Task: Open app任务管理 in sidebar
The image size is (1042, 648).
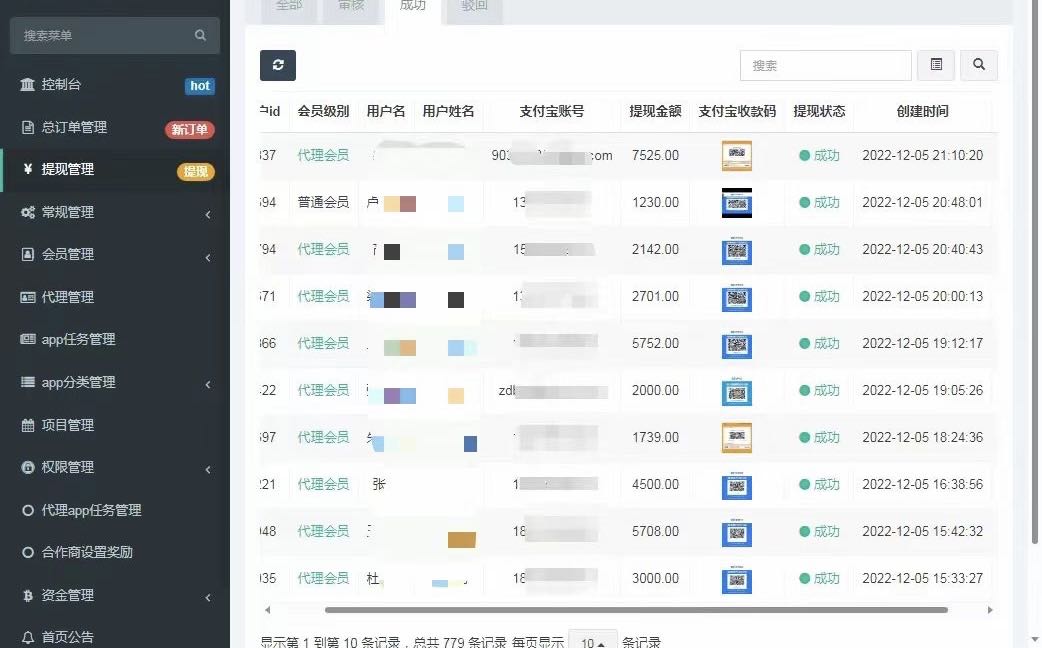Action: 78,340
